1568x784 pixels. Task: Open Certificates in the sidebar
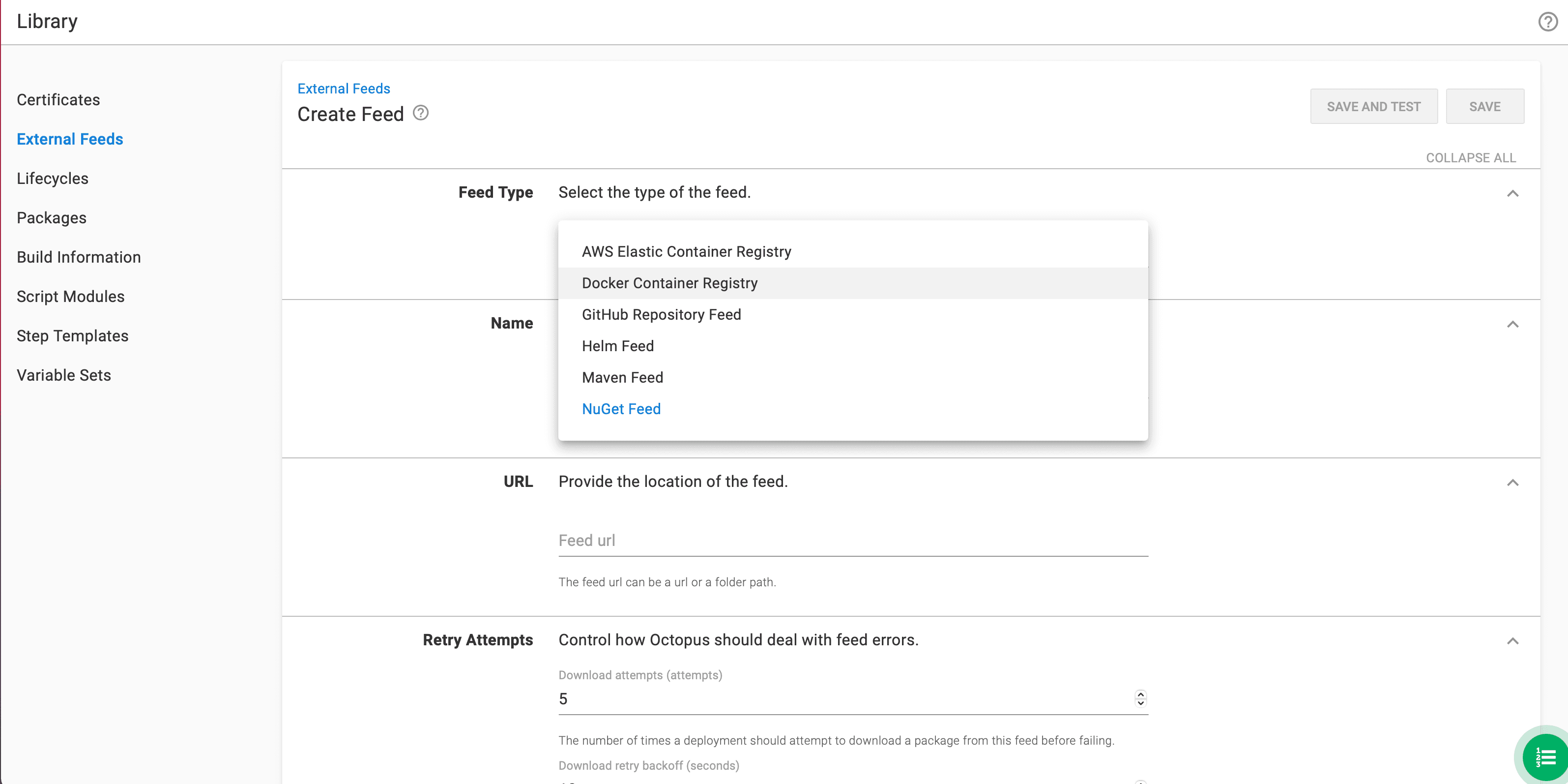(x=58, y=100)
